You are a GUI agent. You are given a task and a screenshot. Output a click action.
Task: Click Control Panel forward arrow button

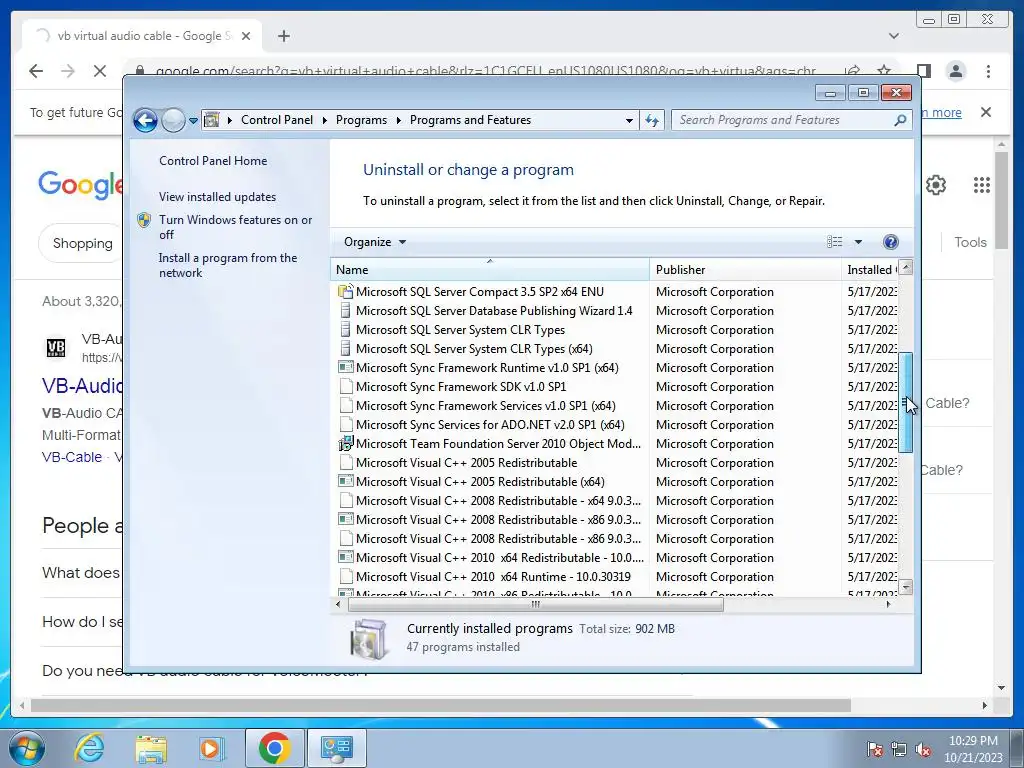pos(173,120)
